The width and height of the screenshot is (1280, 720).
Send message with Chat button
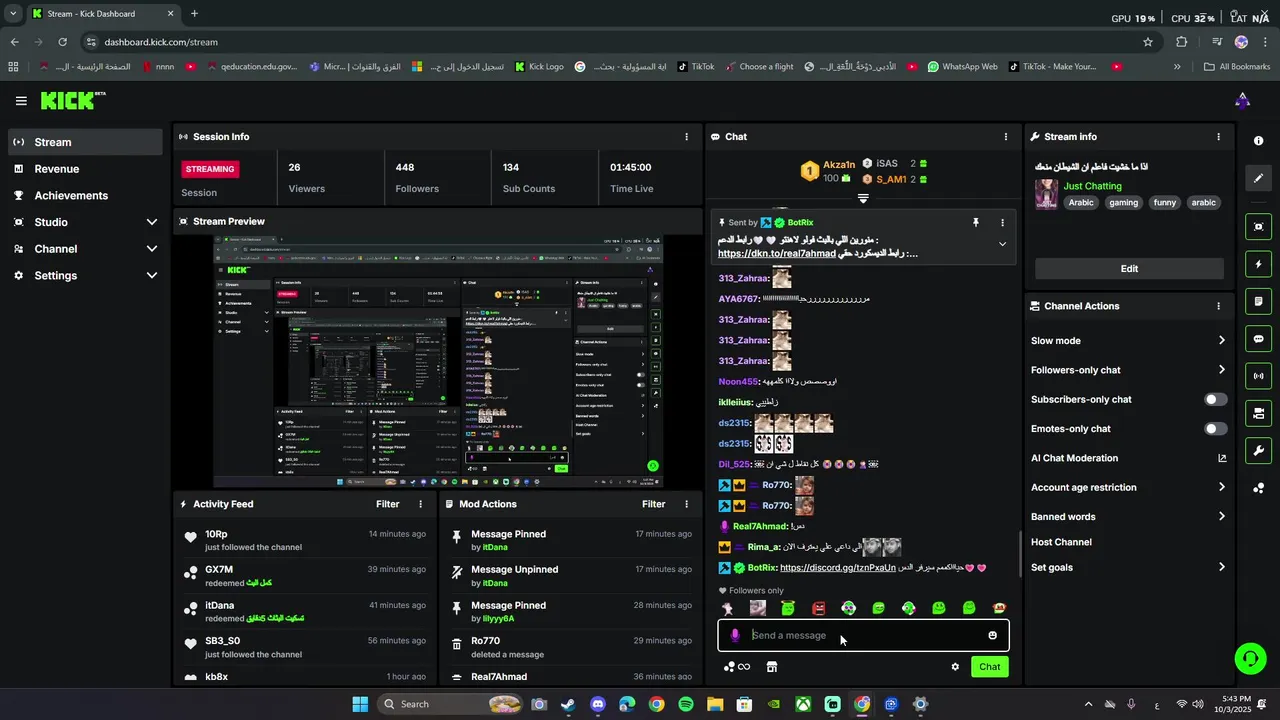coord(989,667)
